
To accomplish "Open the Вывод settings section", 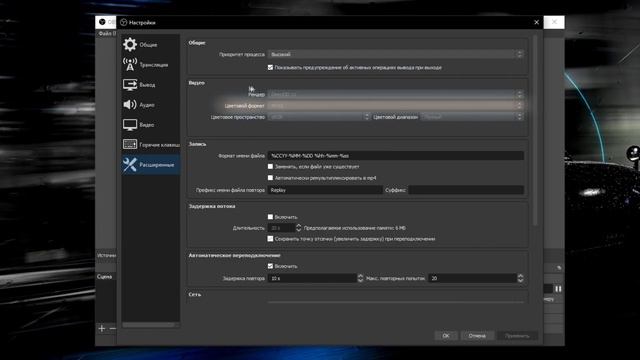I will (x=150, y=84).
